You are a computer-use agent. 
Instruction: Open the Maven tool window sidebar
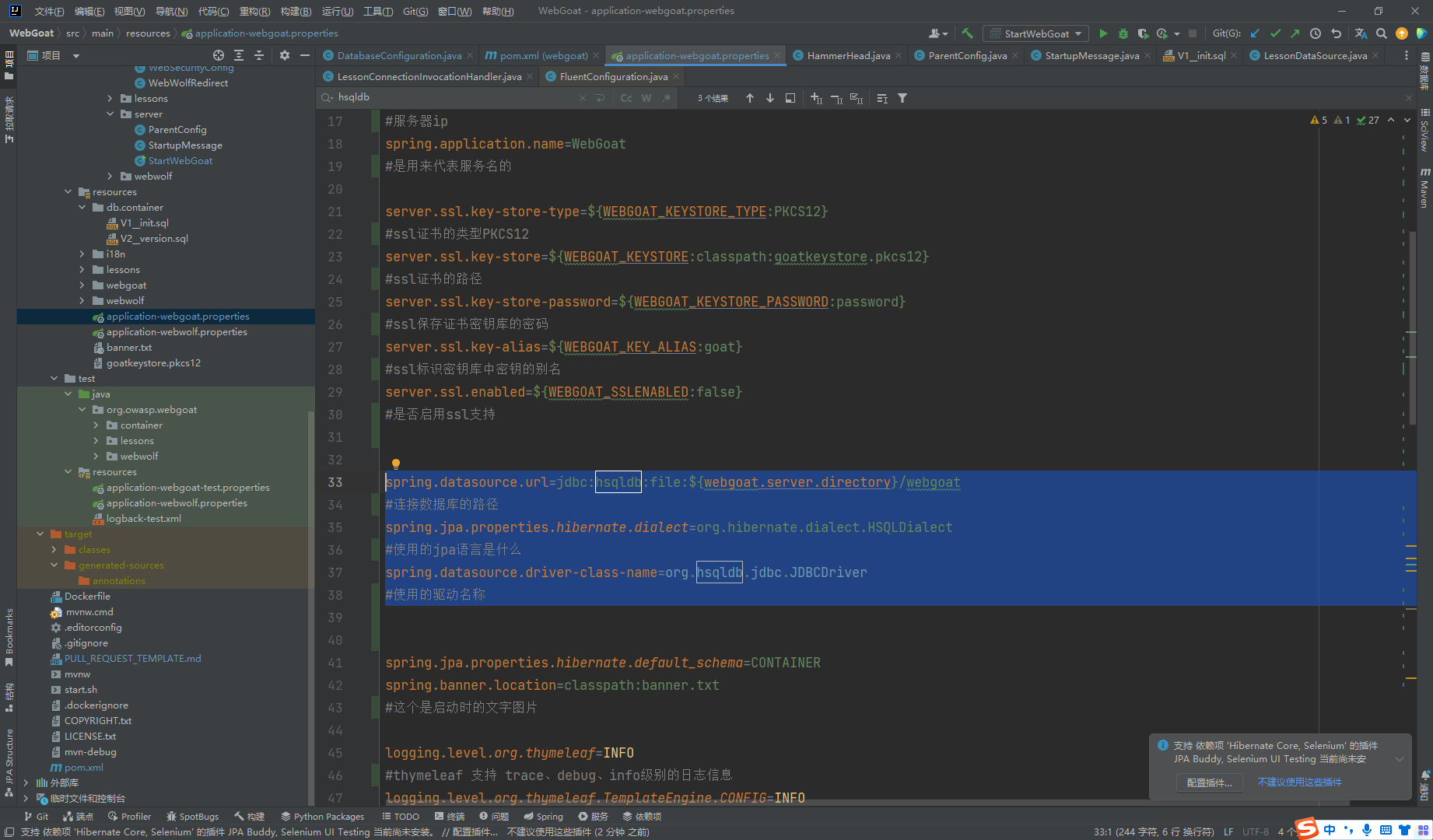point(1424,187)
